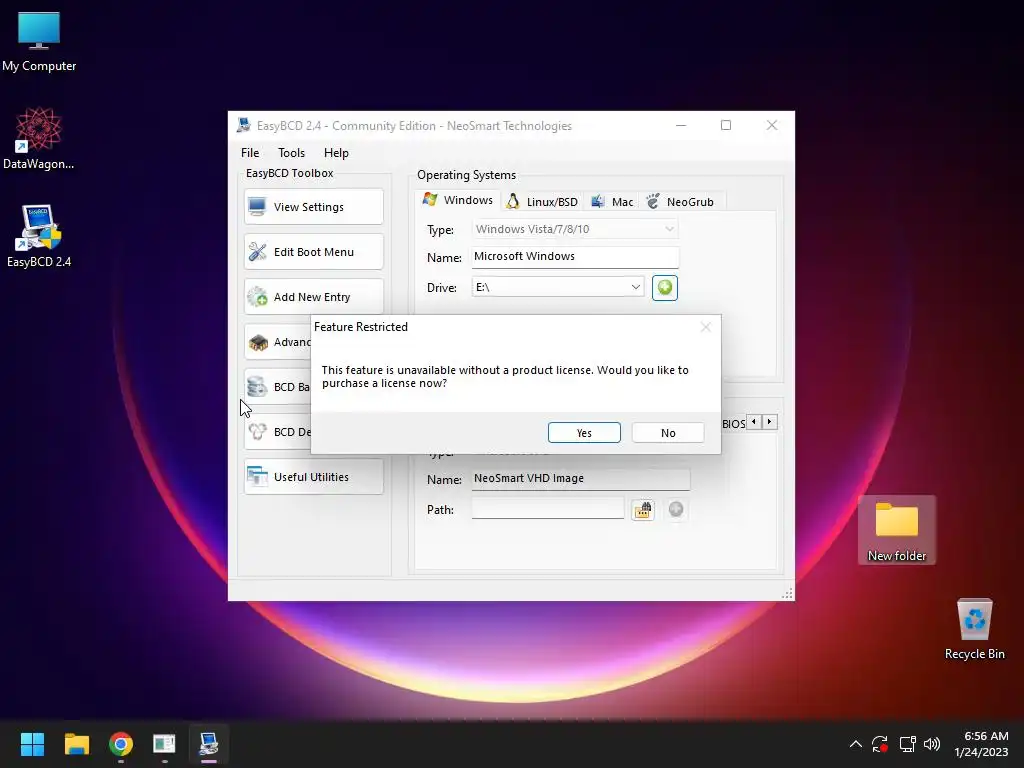The height and width of the screenshot is (768, 1024).
Task: Switch to the Mac tab
Action: pos(612,202)
